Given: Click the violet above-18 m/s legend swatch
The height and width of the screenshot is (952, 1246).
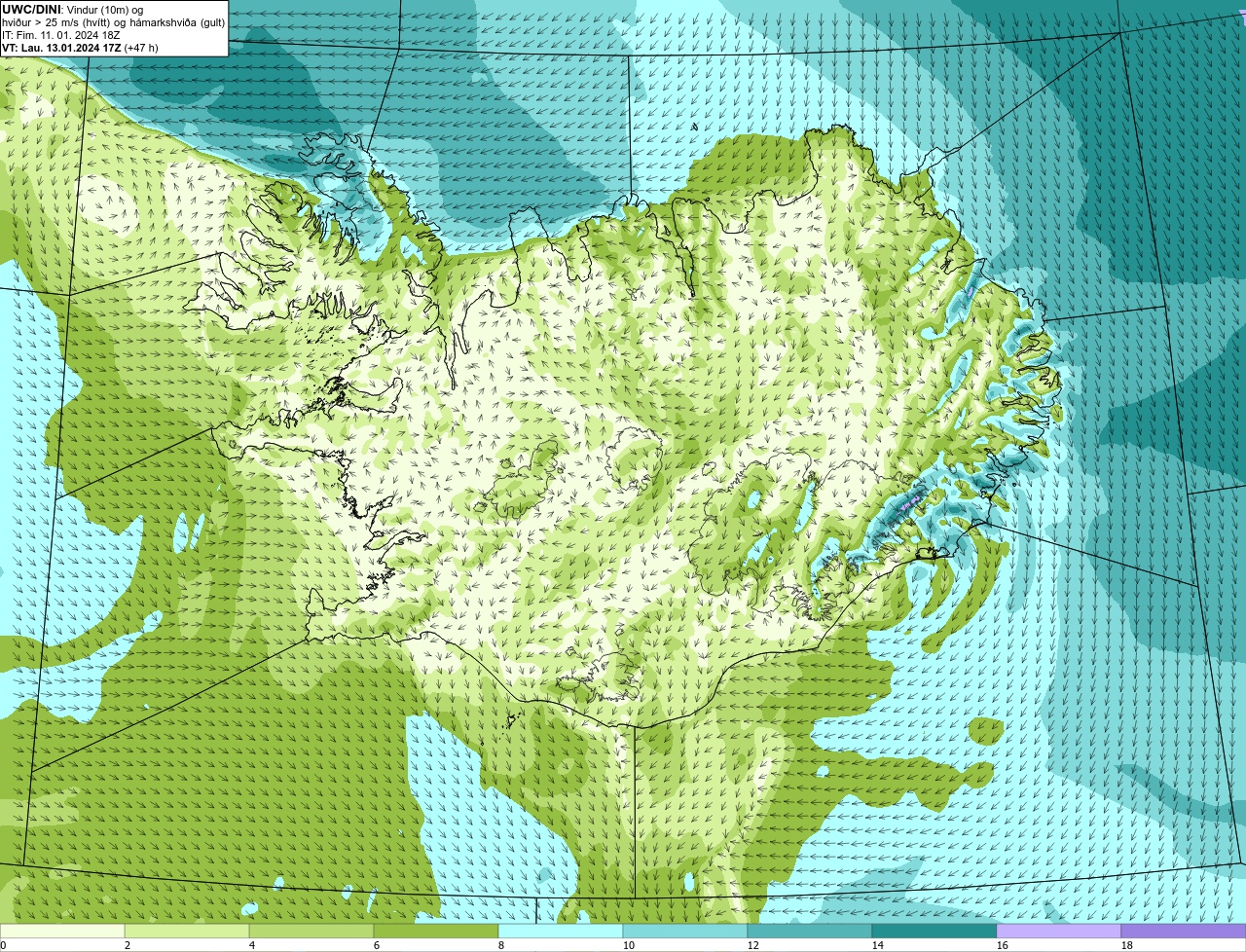Looking at the screenshot, I should [x=1184, y=931].
